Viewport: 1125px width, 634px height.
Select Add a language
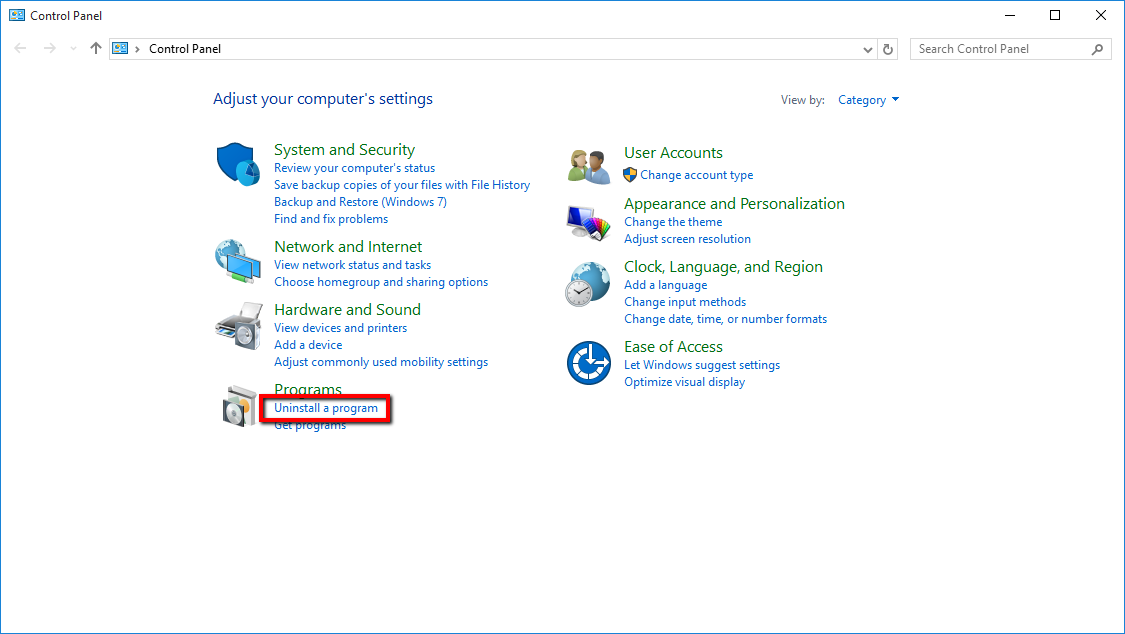tap(666, 285)
